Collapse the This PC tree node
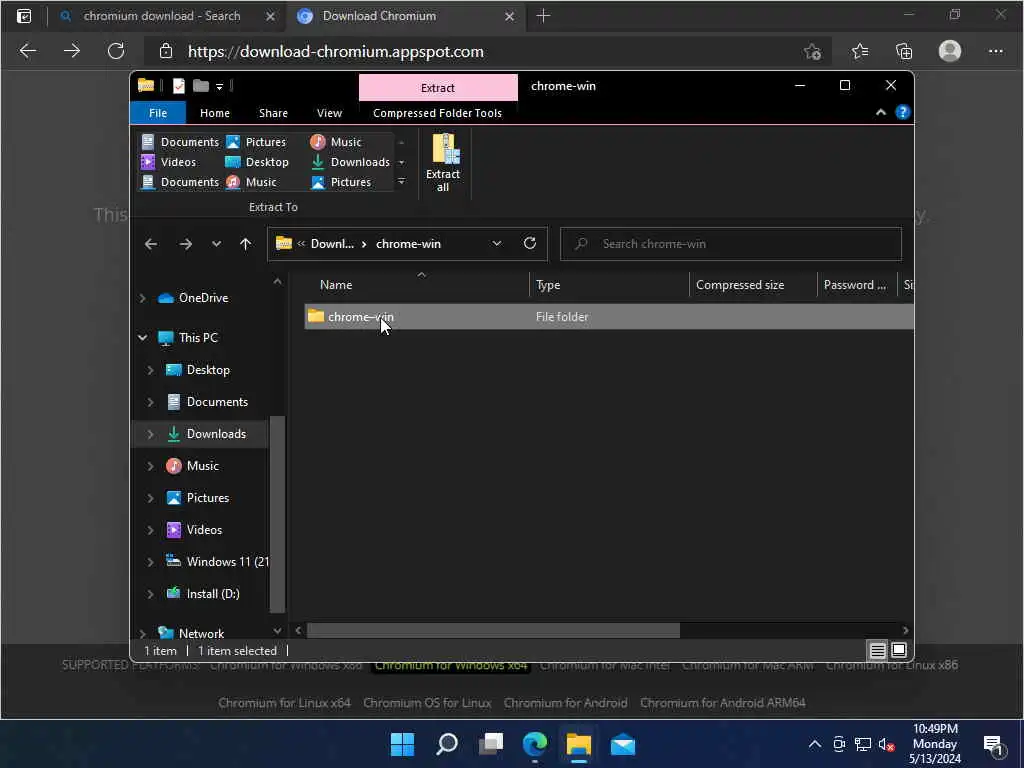Viewport: 1024px width, 768px height. (142, 338)
